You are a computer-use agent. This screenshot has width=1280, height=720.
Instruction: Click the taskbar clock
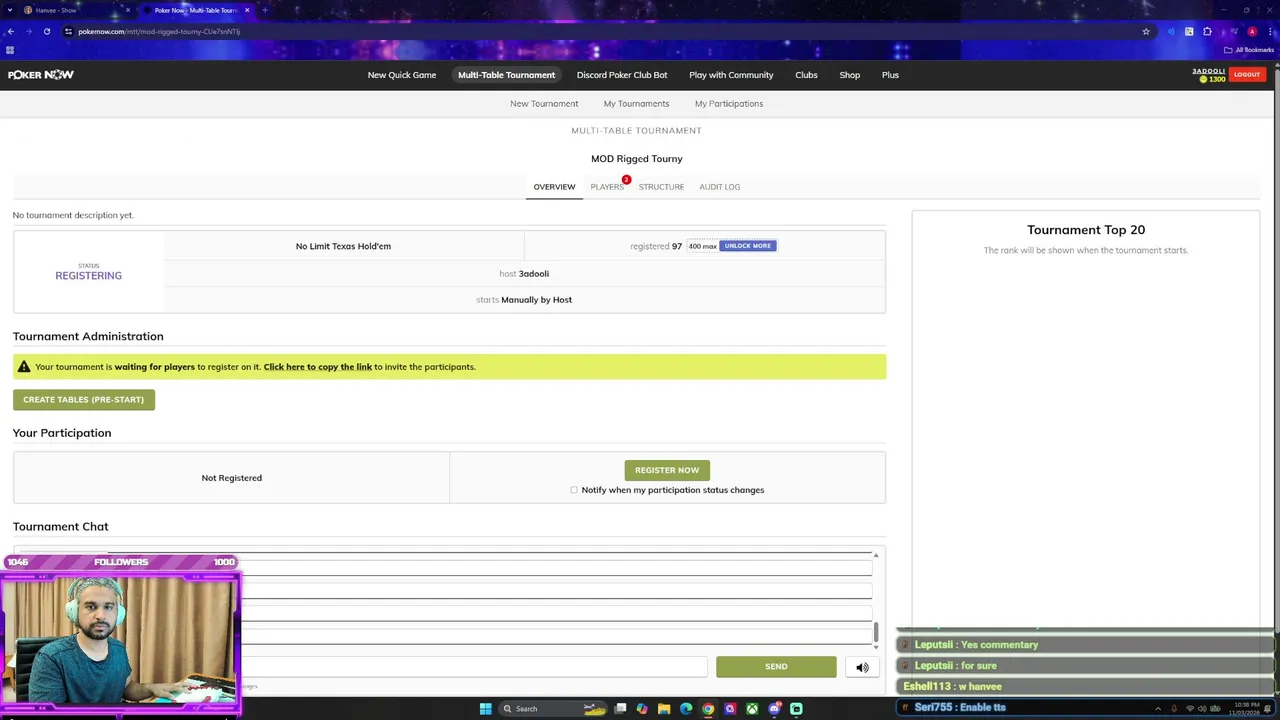pyautogui.click(x=1246, y=709)
